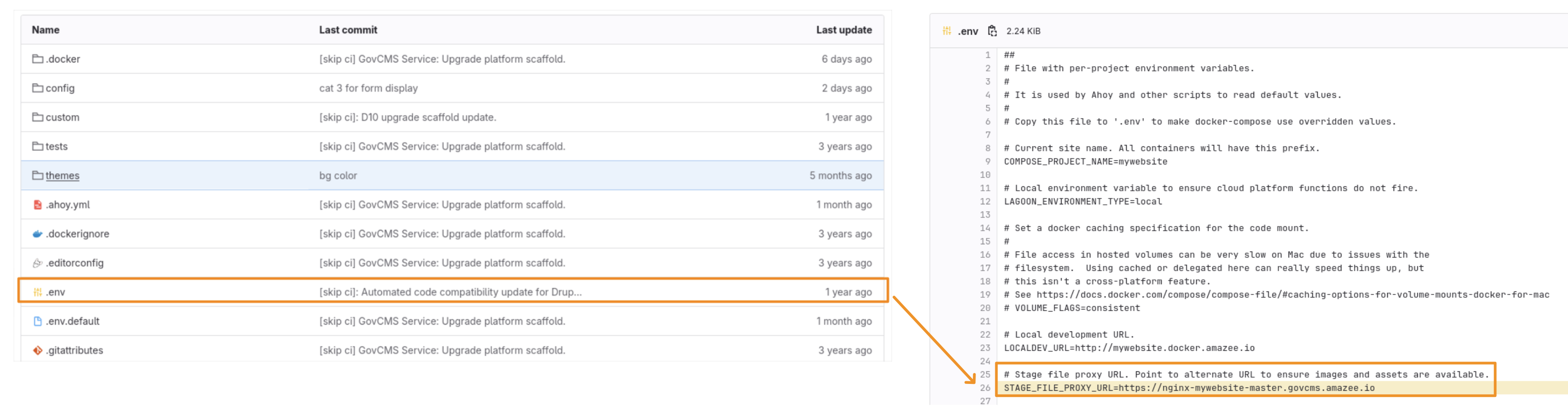The image size is (1568, 414).
Task: Click the STAGE_FILE_PROXY_URL line of code
Action: click(1188, 388)
